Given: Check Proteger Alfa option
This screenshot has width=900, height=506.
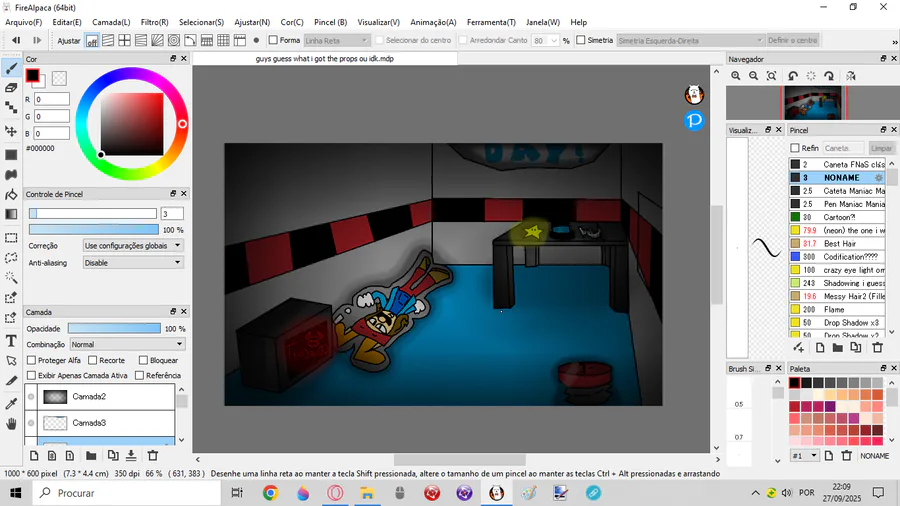Looking at the screenshot, I should pyautogui.click(x=32, y=360).
